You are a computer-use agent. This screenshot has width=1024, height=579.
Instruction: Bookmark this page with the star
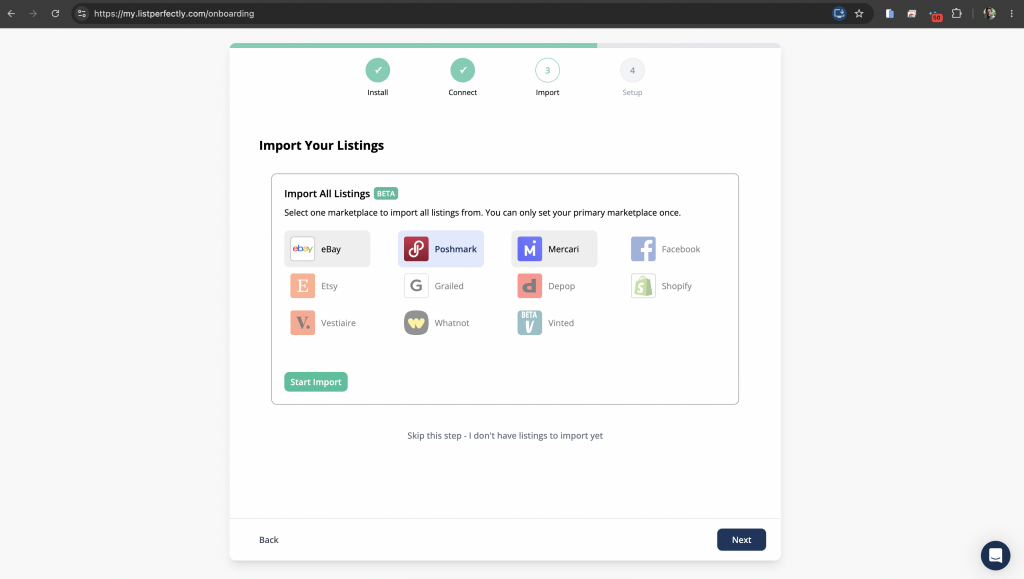click(x=859, y=13)
